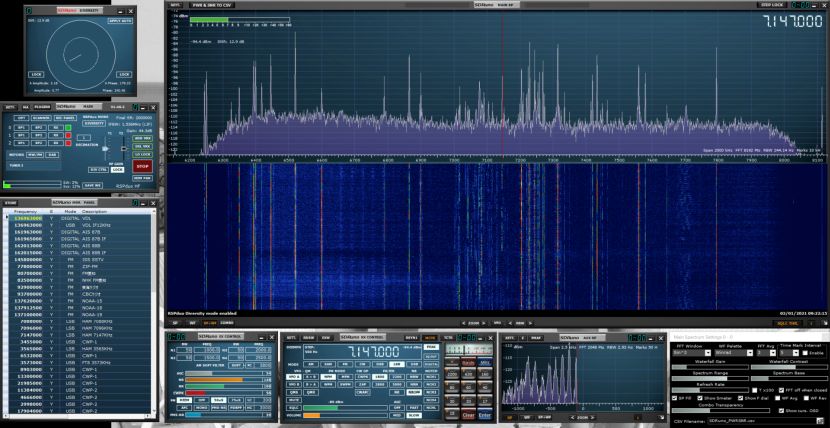
Task: Adjust the orange VOLUME slider
Action: [x=346, y=415]
